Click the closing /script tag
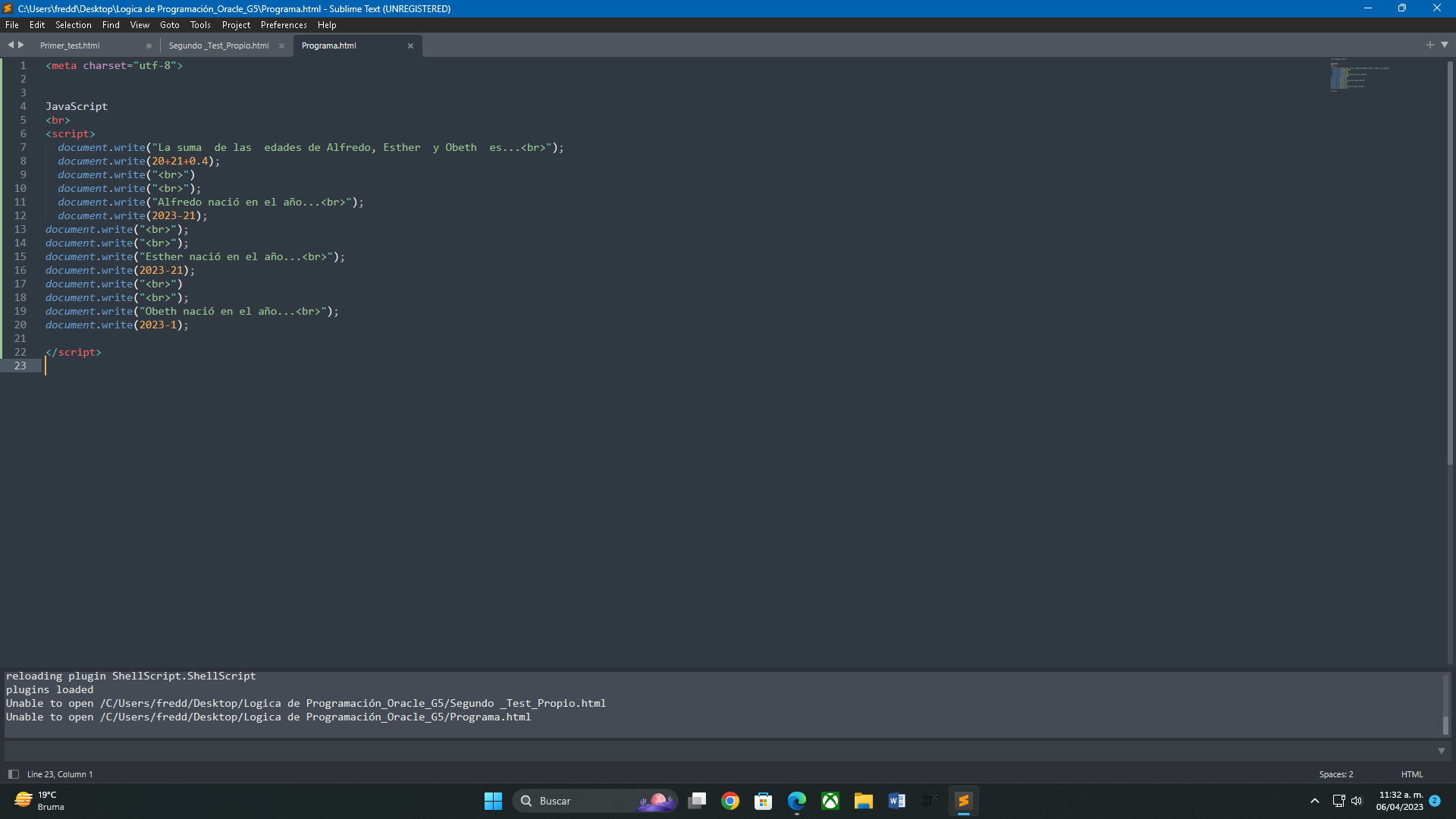Screen dimensions: 1456x819 pos(74,353)
